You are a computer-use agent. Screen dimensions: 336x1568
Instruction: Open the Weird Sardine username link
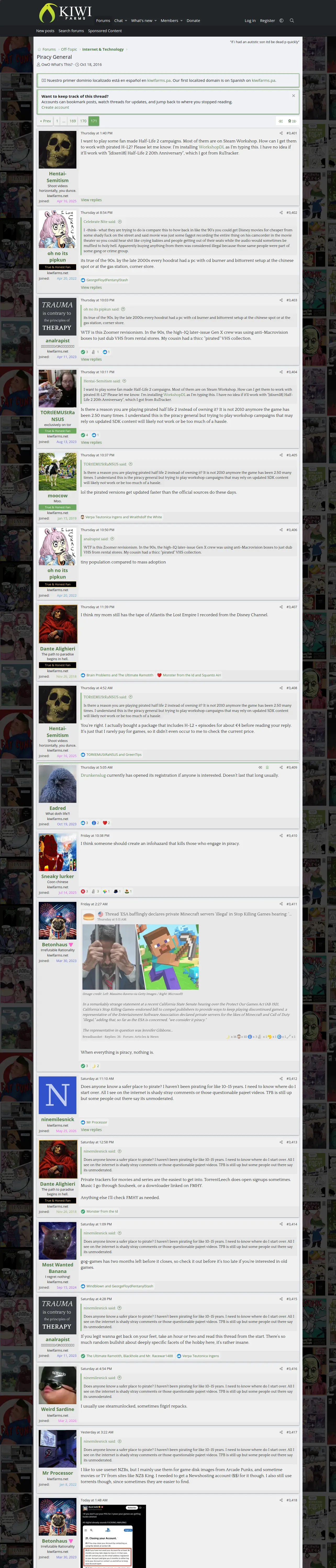point(57,1409)
